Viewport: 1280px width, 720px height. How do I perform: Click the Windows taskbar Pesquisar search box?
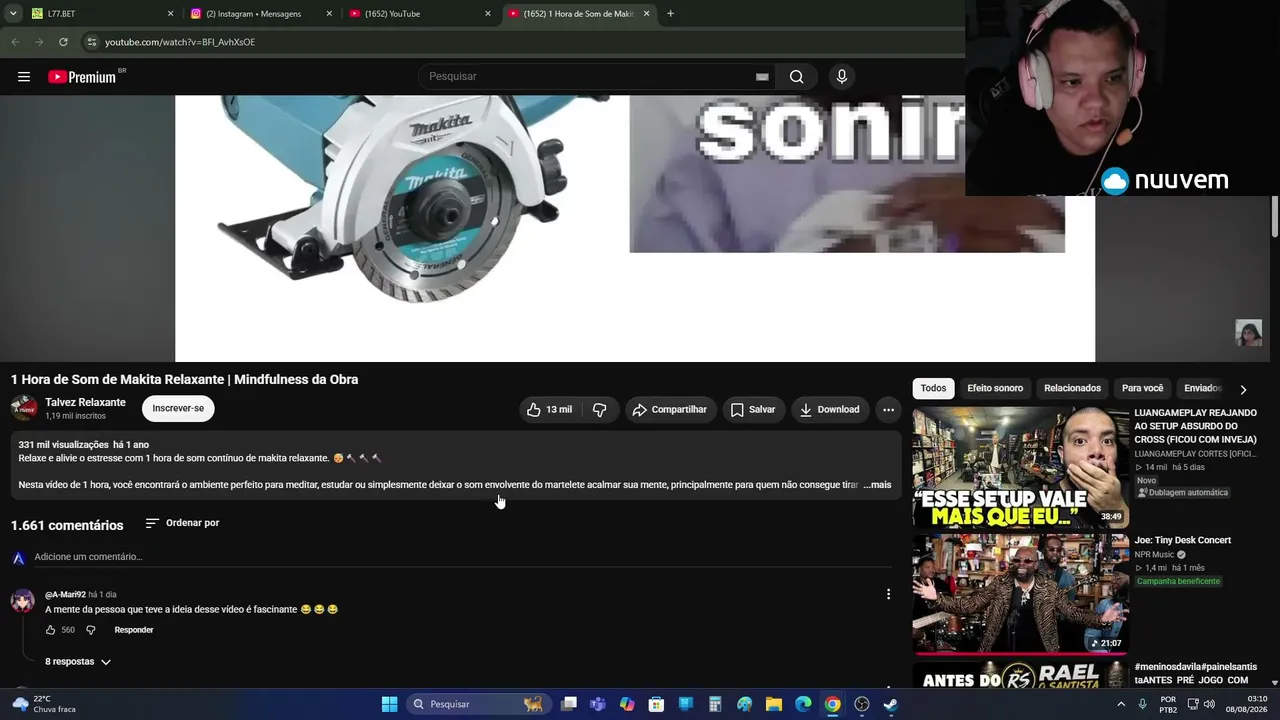pos(478,704)
